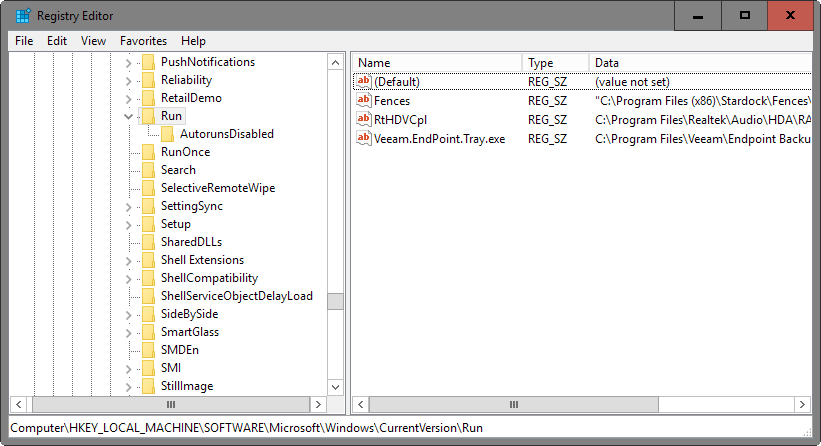
Task: Expand the Reliability key
Action: click(x=128, y=81)
